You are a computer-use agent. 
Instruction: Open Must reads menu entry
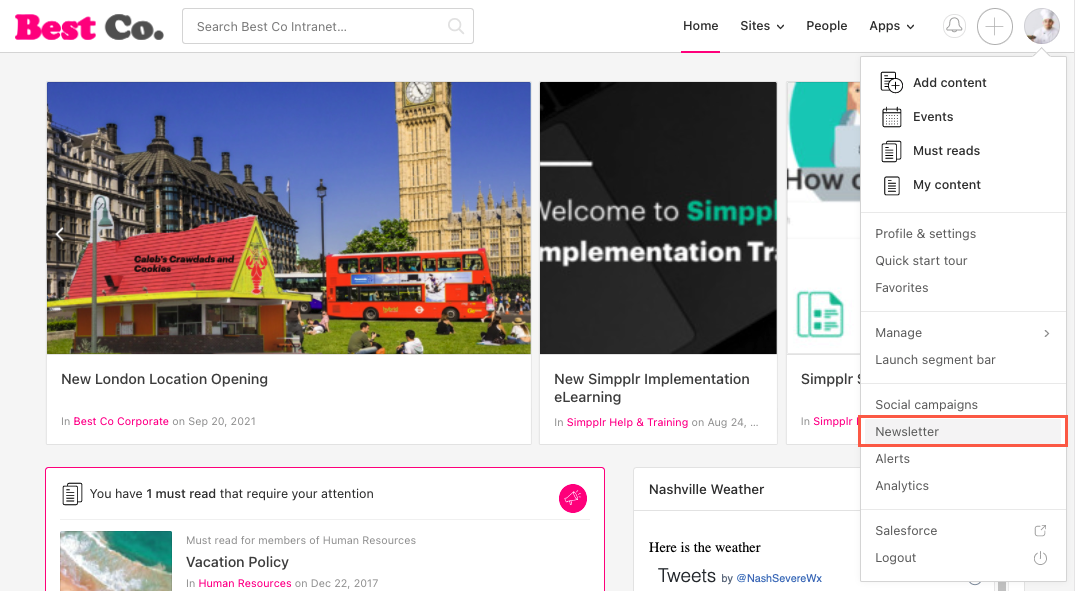pyautogui.click(x=946, y=151)
